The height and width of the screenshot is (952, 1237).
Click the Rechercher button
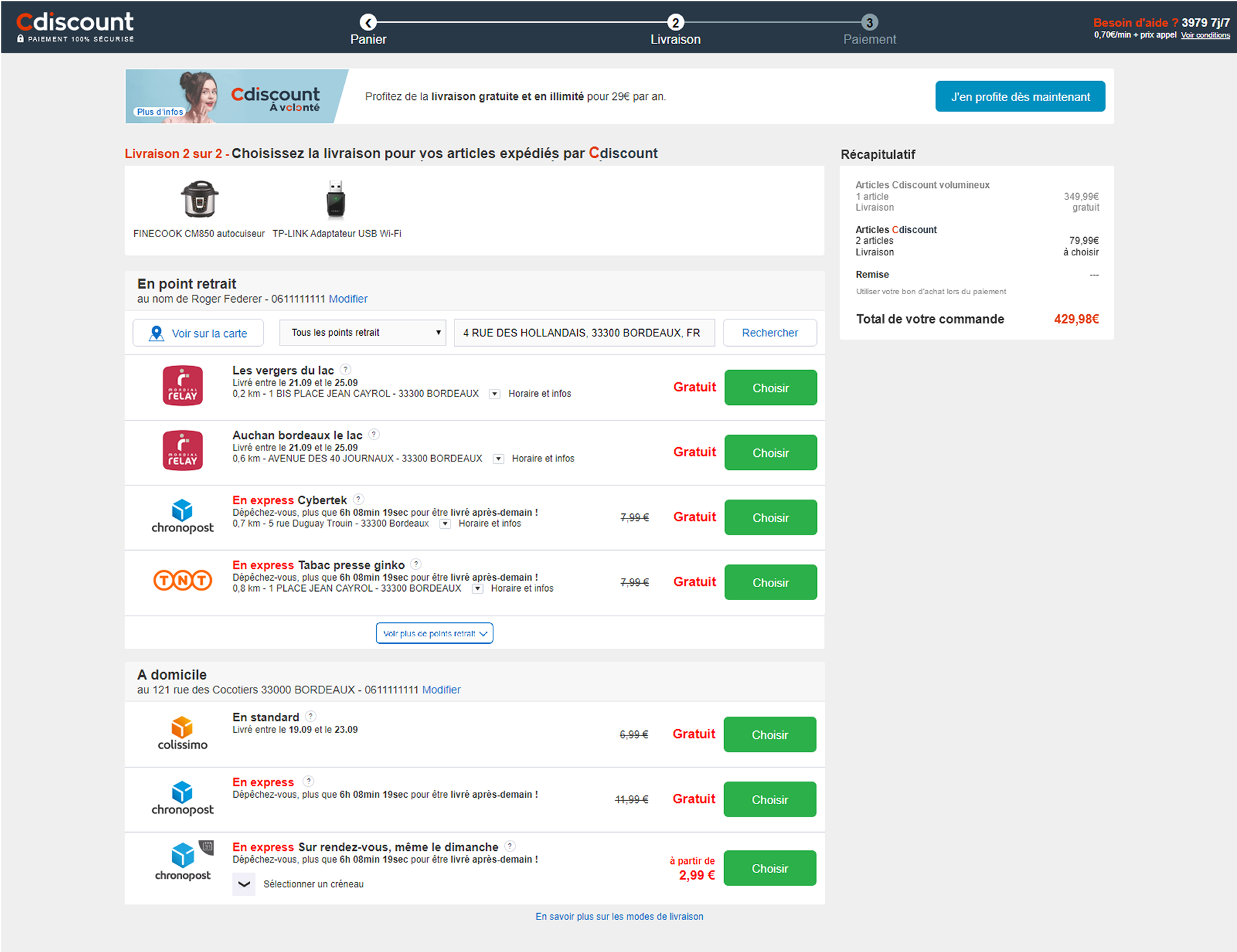[770, 332]
